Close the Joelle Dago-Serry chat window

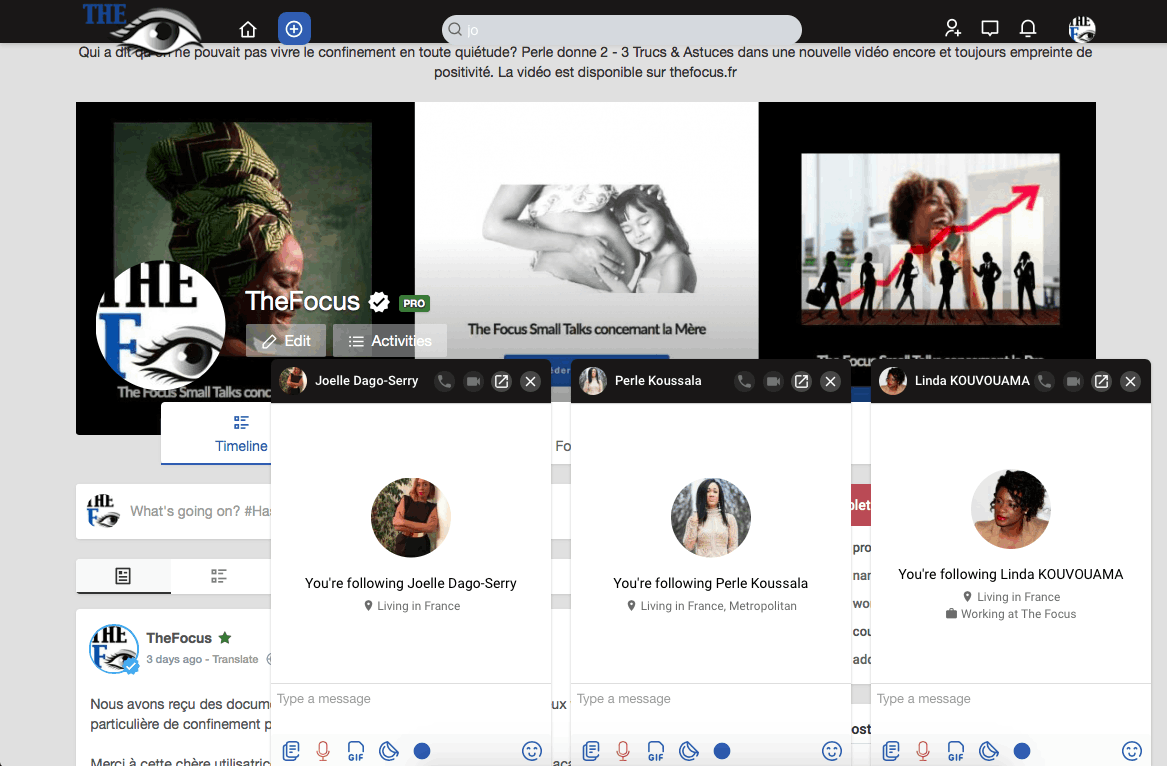531,381
